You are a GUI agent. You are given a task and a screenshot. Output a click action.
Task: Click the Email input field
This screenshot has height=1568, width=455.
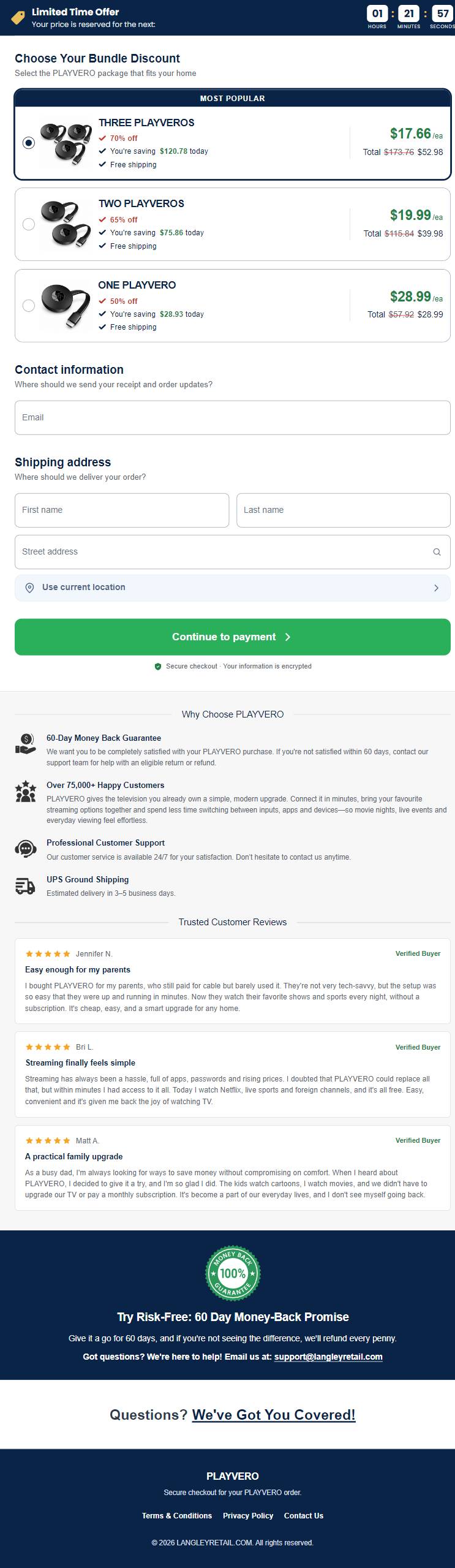coord(233,418)
